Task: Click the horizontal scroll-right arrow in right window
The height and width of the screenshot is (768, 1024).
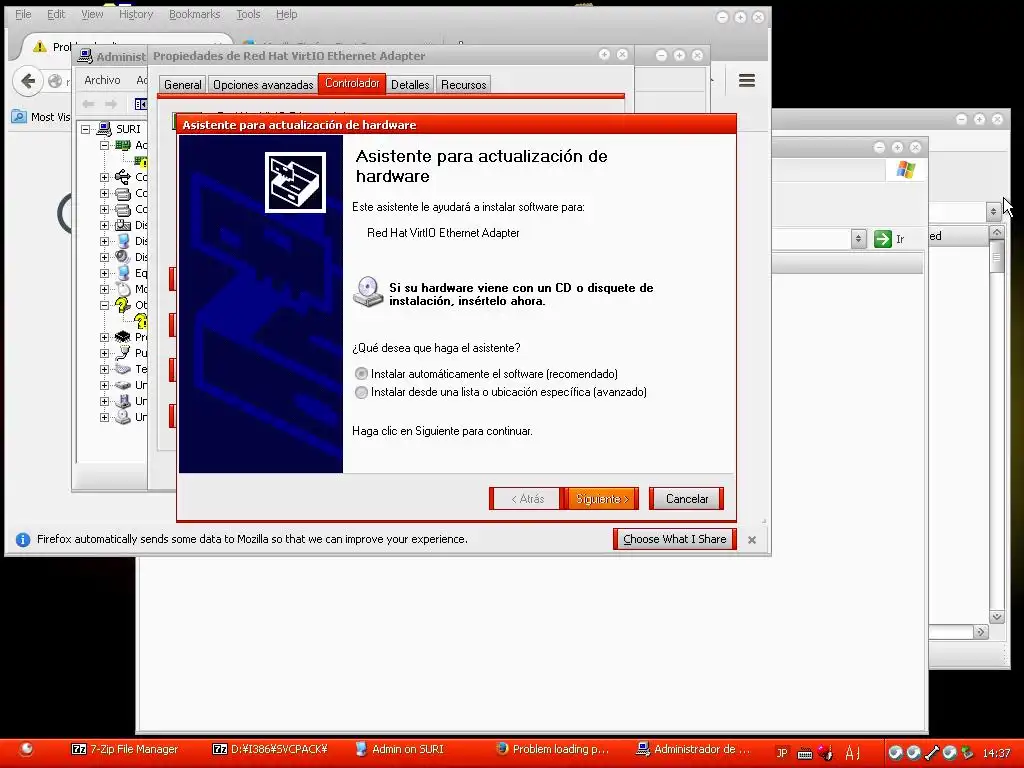Action: point(980,632)
